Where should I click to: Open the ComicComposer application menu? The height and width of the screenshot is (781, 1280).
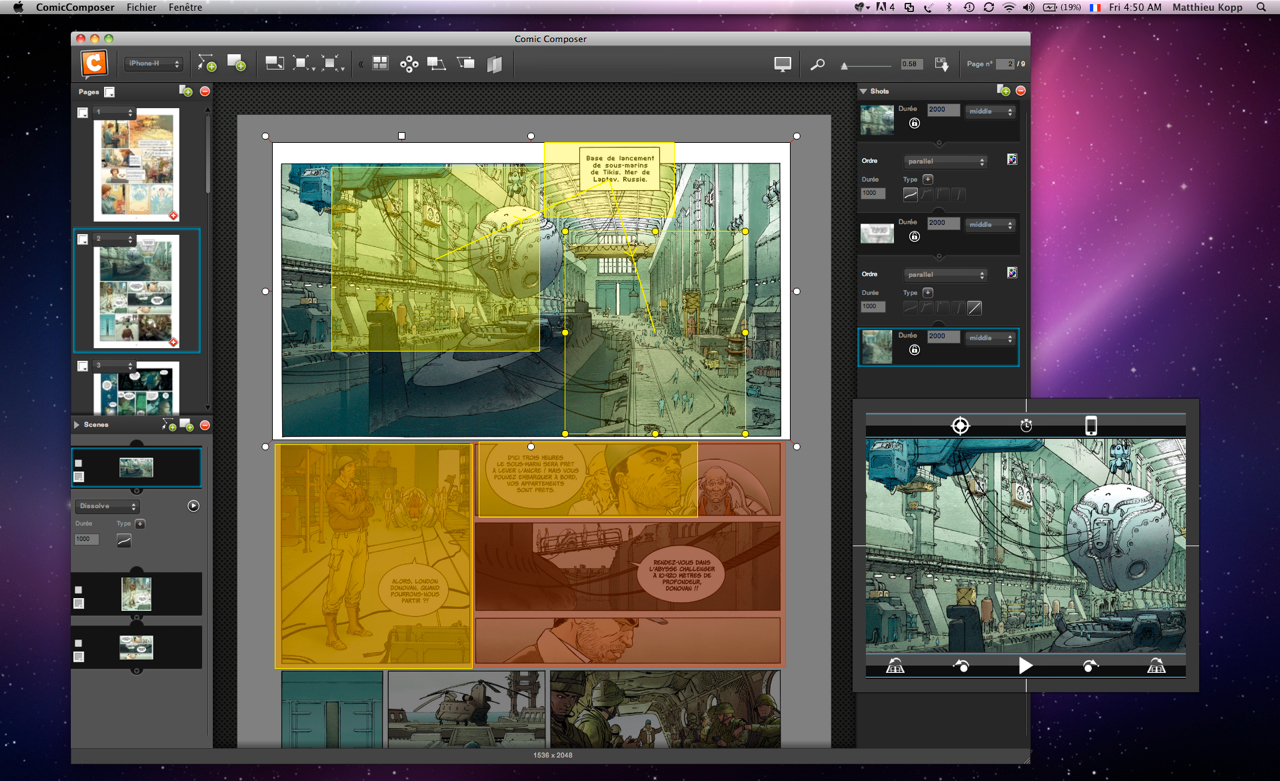click(75, 7)
